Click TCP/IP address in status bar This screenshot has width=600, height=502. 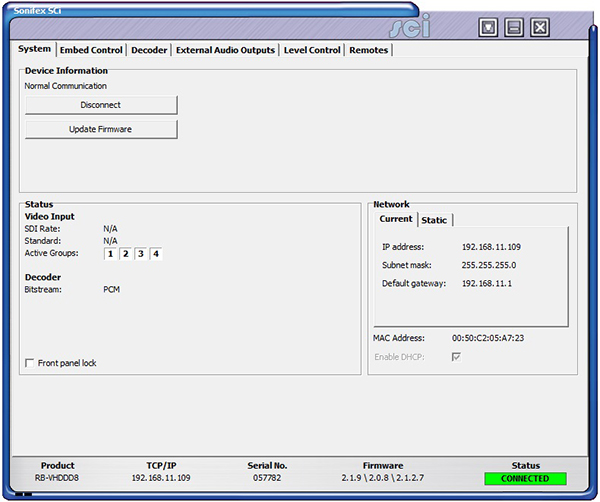pos(161,478)
